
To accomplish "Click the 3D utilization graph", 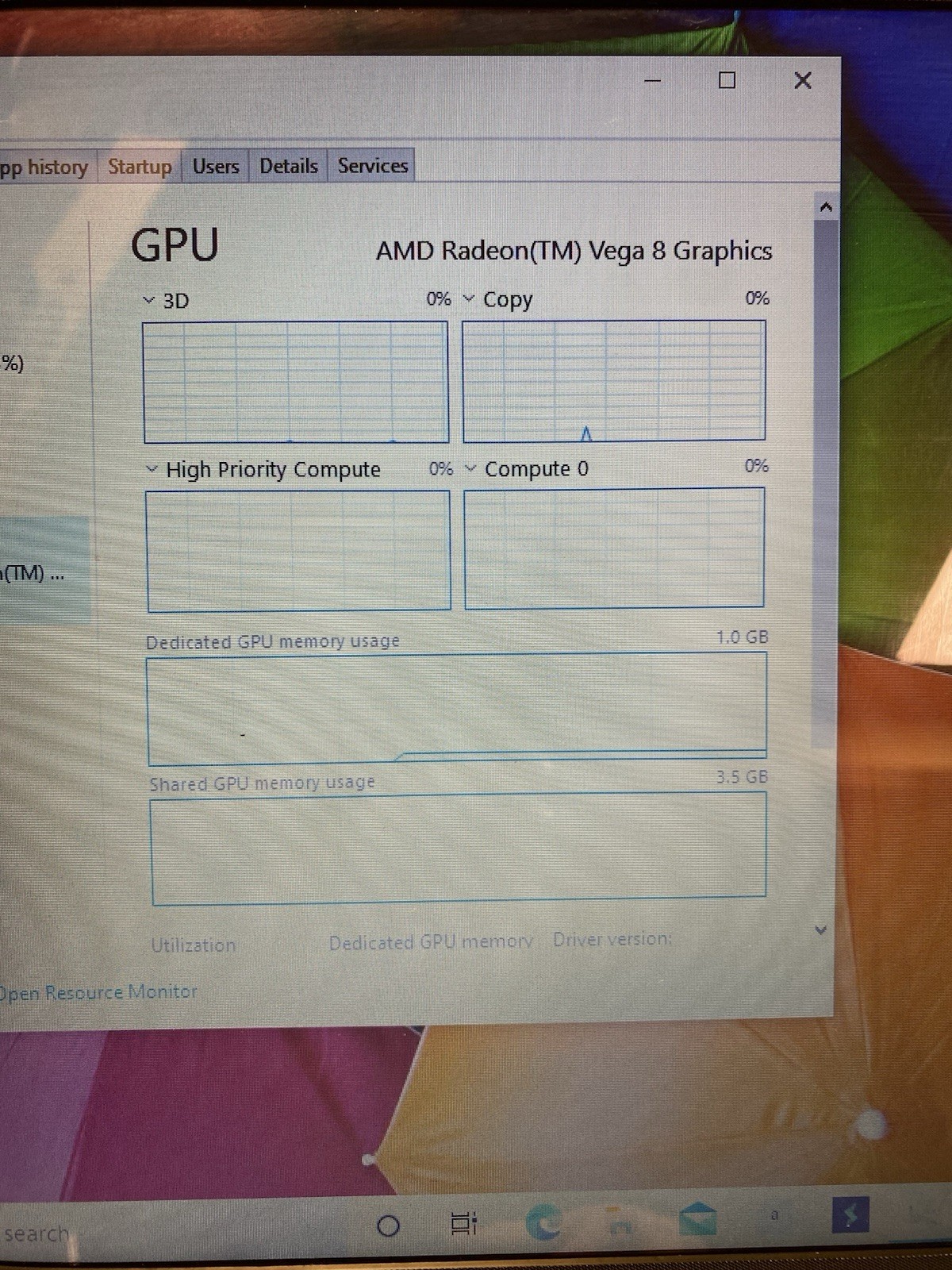I will pyautogui.click(x=296, y=382).
